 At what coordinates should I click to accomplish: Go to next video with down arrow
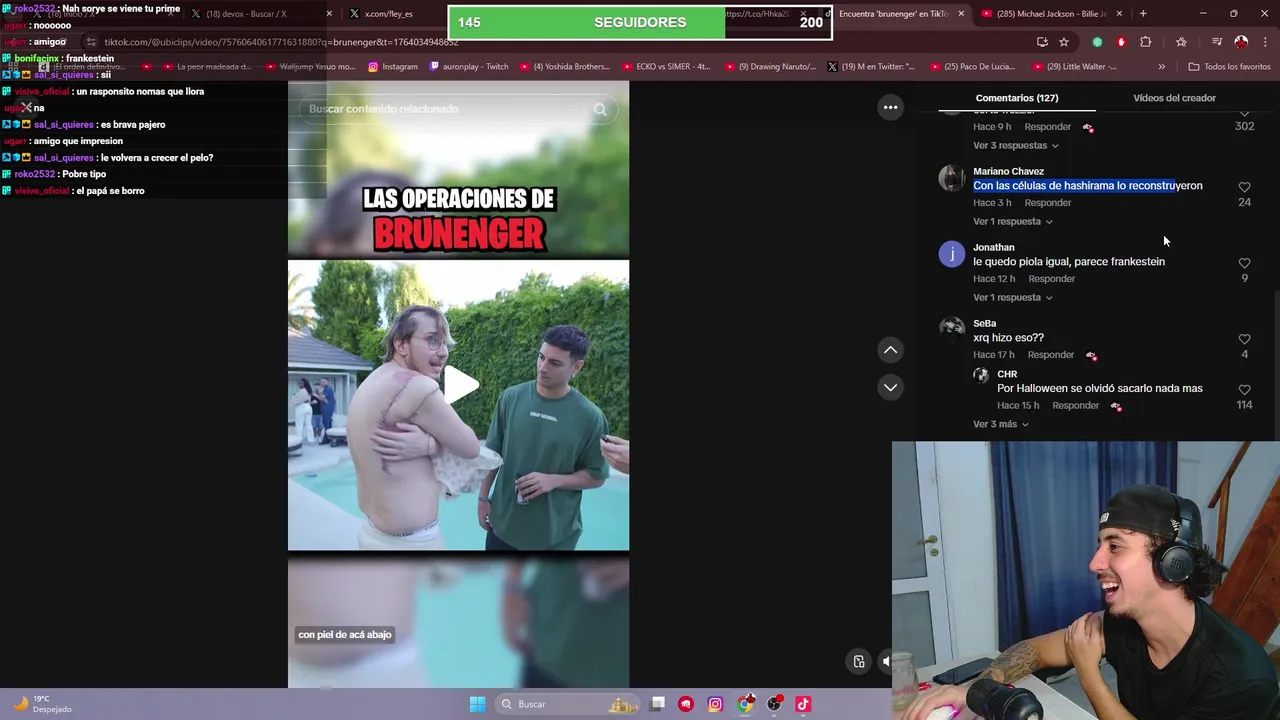890,387
